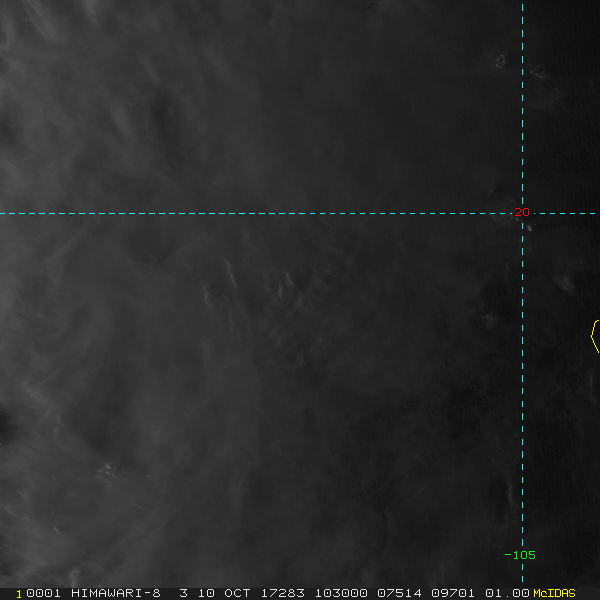
Task: Click the band number 3 in status line
Action: 184,593
